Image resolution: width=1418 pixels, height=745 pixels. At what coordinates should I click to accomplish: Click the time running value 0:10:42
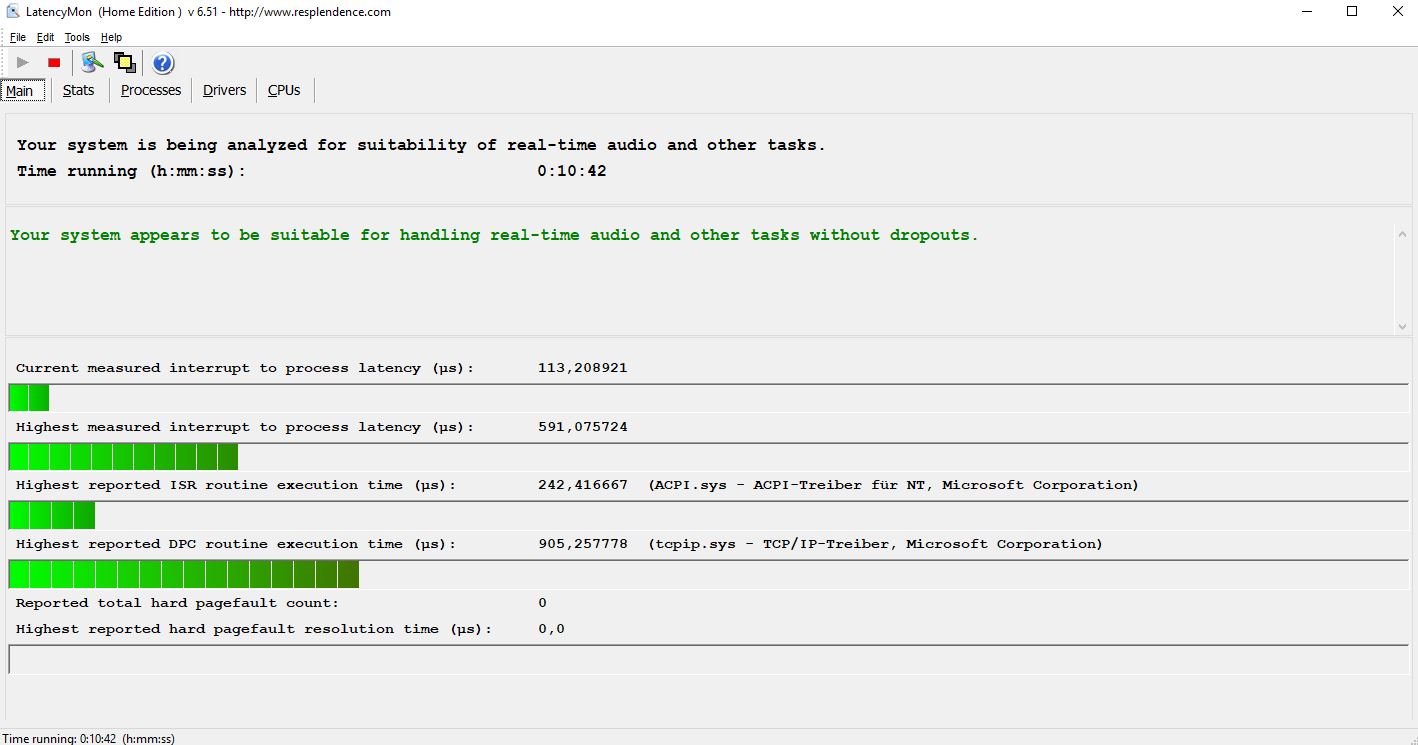[572, 171]
